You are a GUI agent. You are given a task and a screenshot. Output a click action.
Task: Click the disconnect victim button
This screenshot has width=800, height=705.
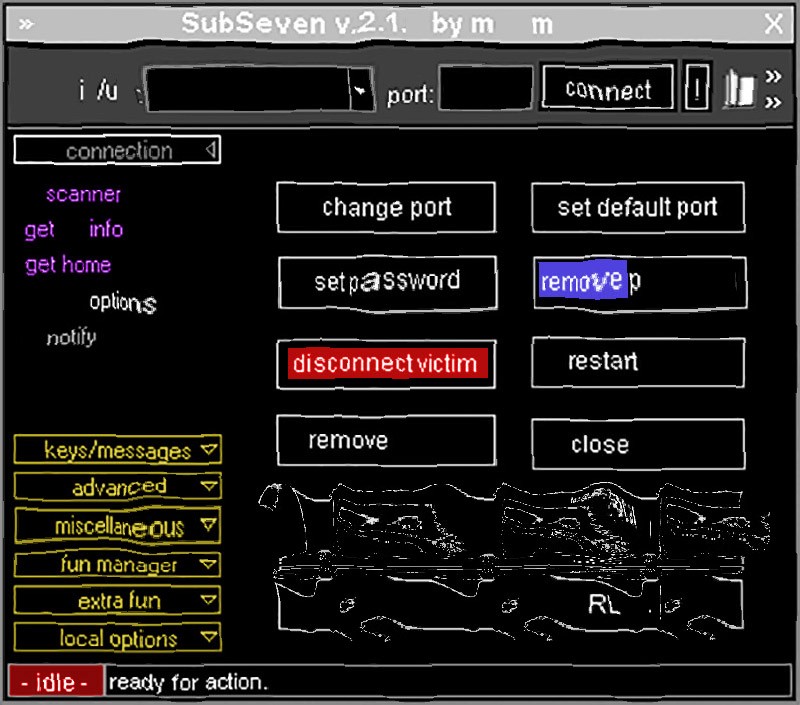pyautogui.click(x=386, y=364)
